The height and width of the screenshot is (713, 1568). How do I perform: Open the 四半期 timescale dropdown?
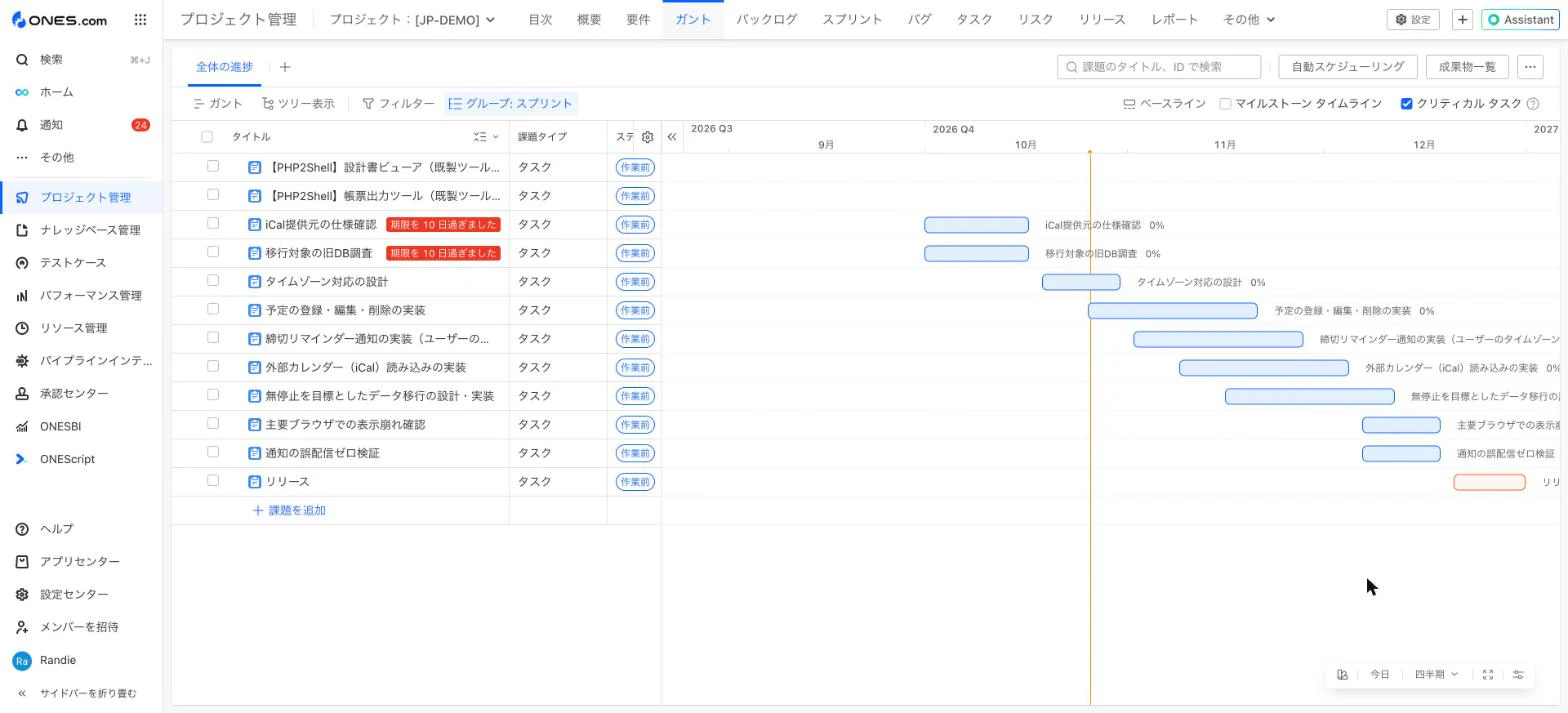coord(1436,675)
